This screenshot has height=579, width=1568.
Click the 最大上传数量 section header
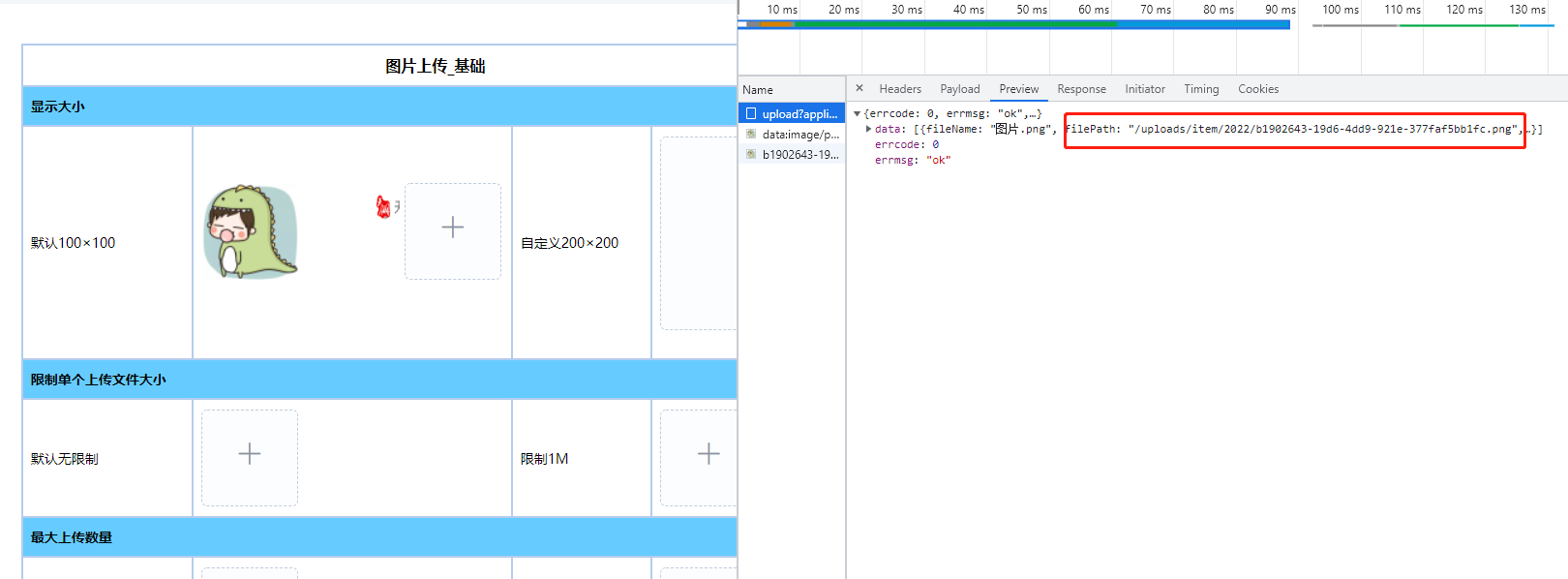[379, 537]
